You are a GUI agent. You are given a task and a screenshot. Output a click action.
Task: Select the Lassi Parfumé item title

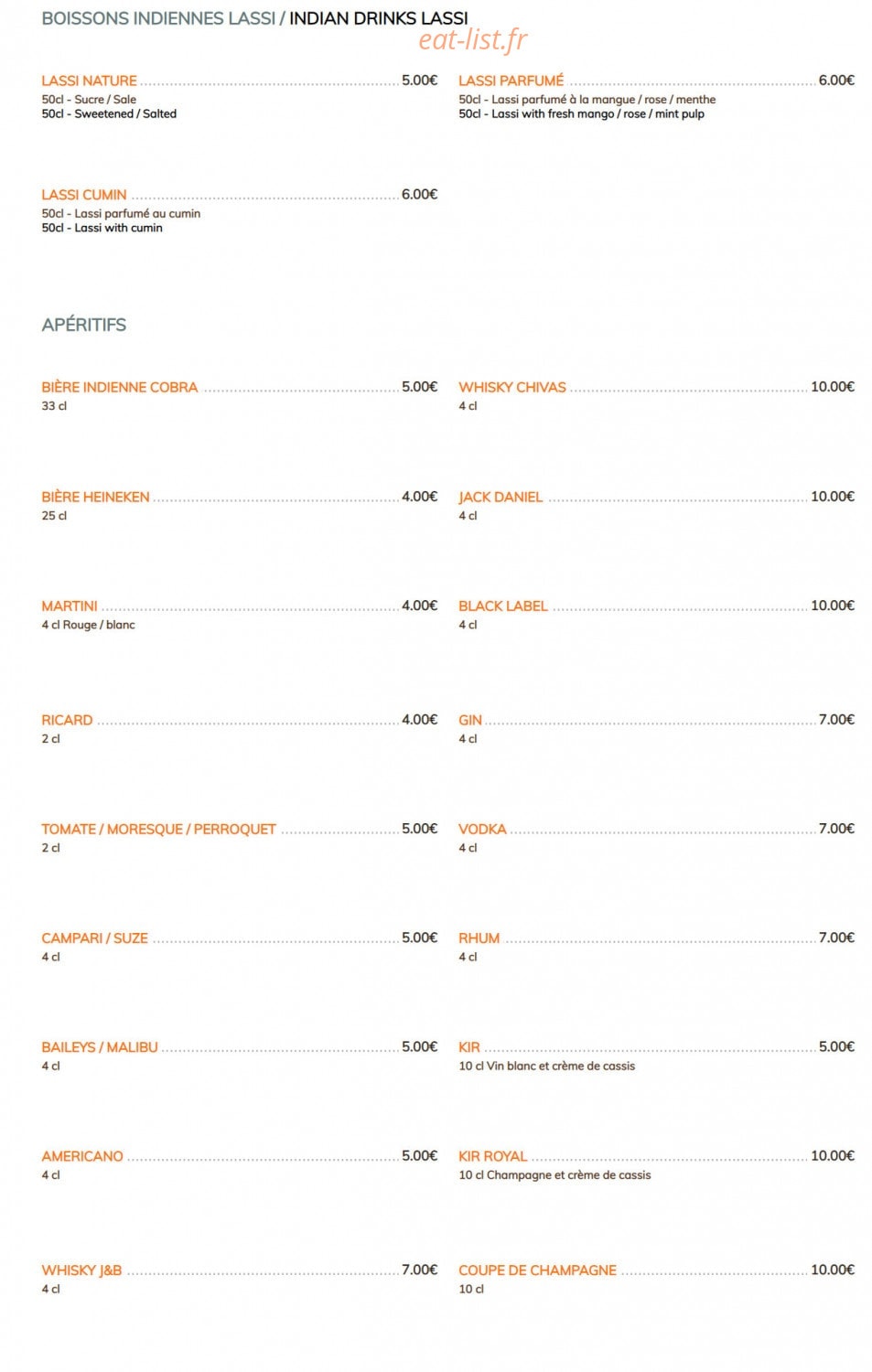511,80
